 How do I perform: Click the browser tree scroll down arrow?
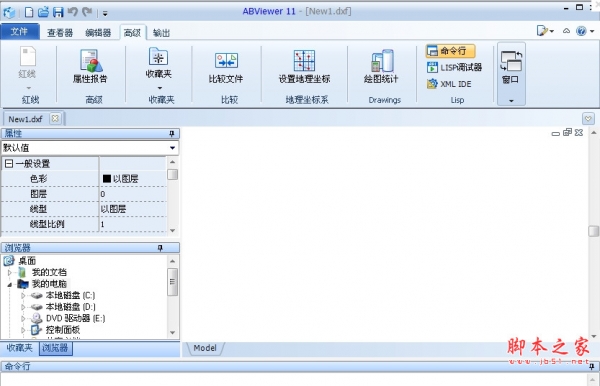(173, 332)
